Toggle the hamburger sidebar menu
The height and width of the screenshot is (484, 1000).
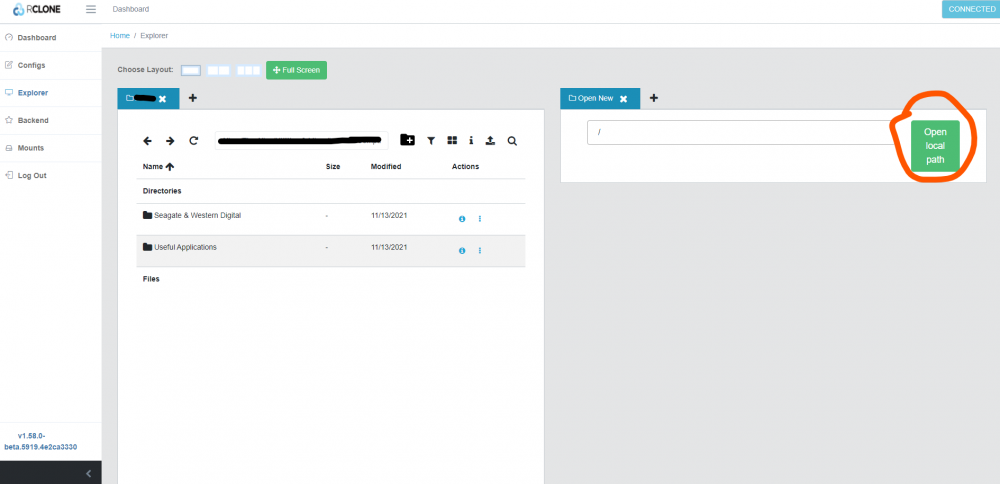pos(91,10)
